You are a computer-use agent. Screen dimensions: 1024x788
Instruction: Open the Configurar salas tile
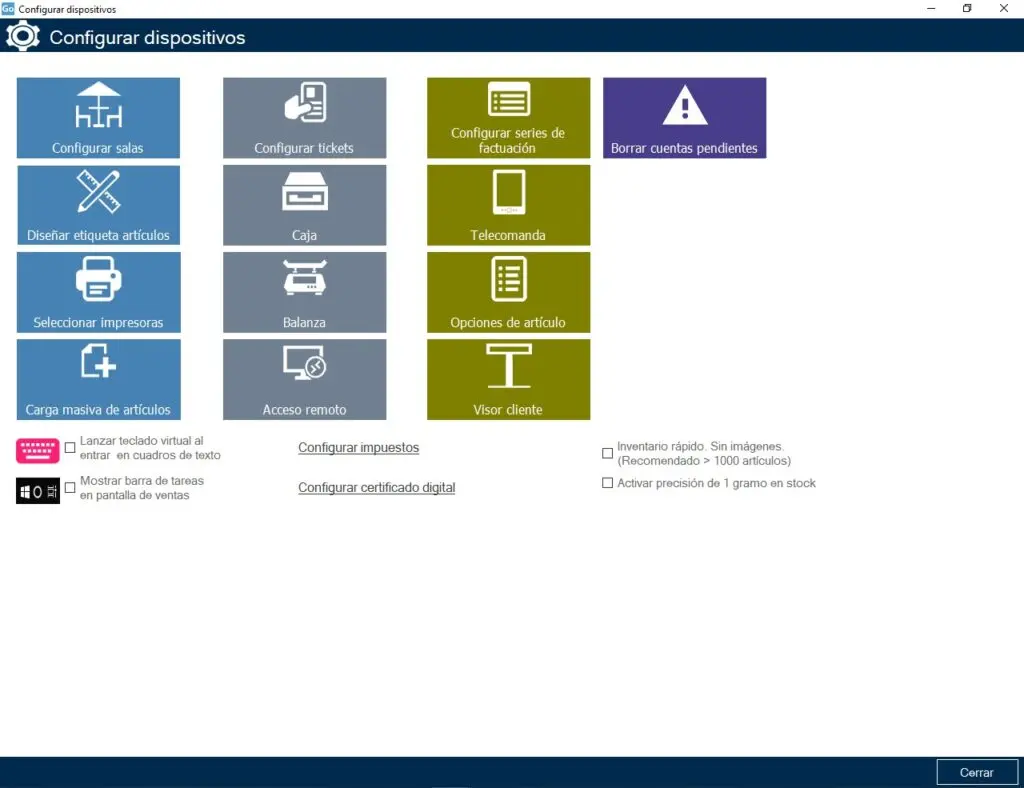point(98,118)
